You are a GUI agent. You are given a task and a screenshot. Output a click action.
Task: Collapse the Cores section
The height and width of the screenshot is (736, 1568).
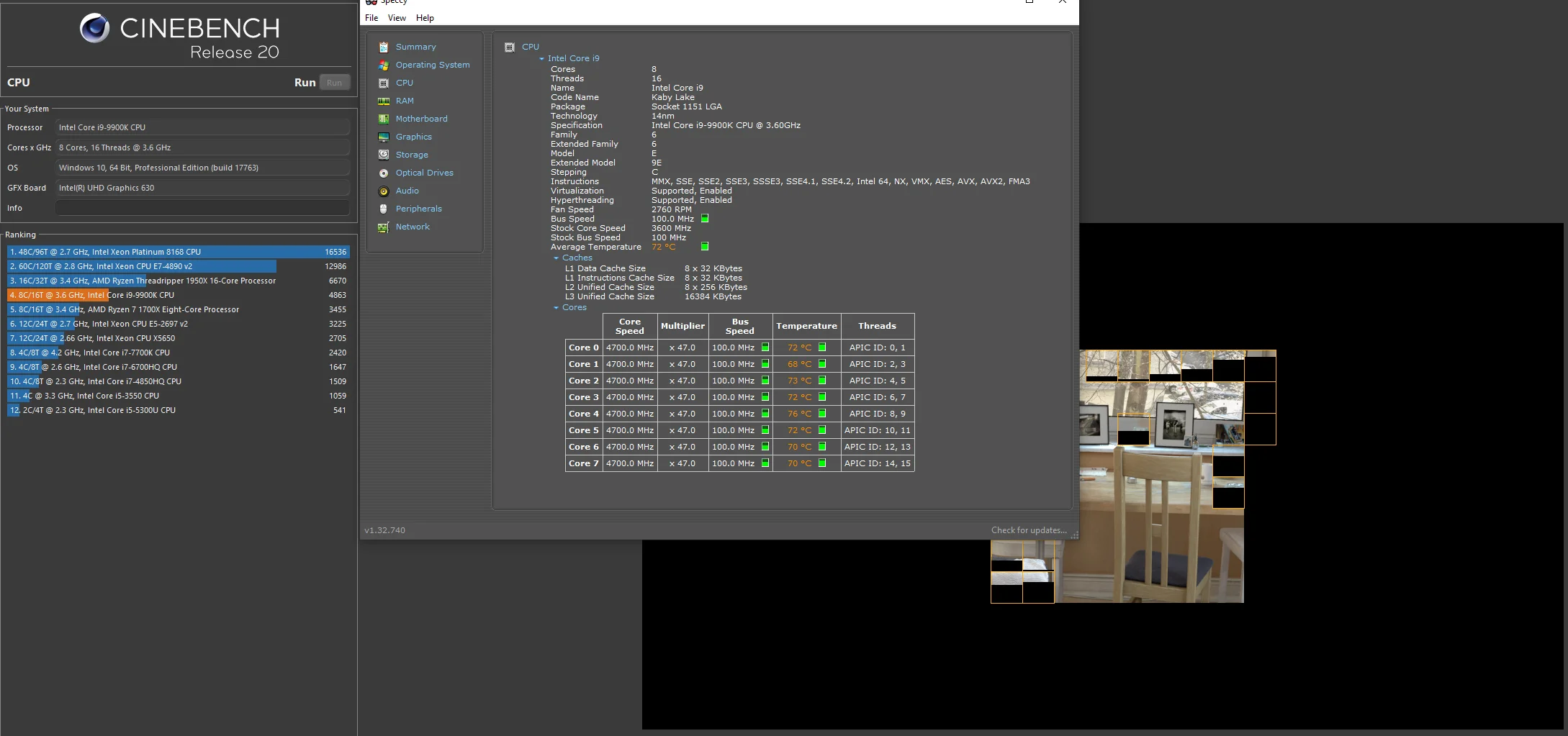[x=556, y=307]
